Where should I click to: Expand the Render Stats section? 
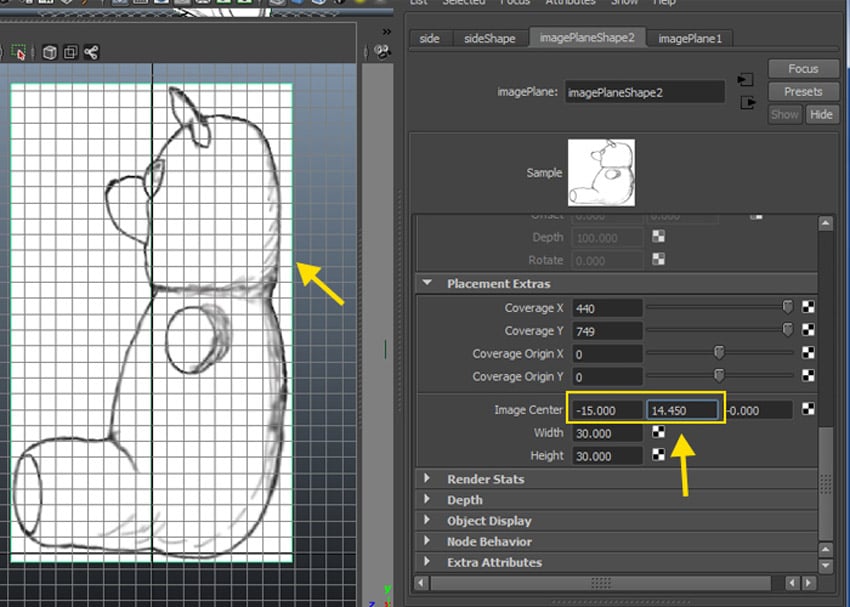pos(427,479)
